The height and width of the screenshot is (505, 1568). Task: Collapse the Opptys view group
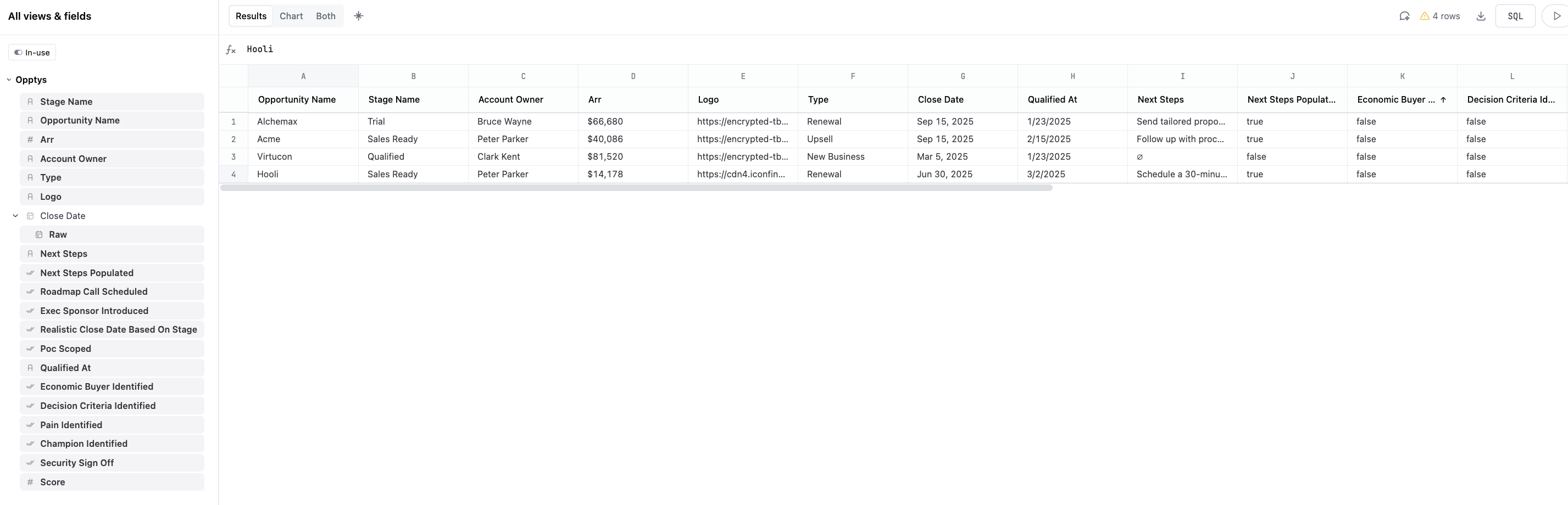(x=9, y=80)
